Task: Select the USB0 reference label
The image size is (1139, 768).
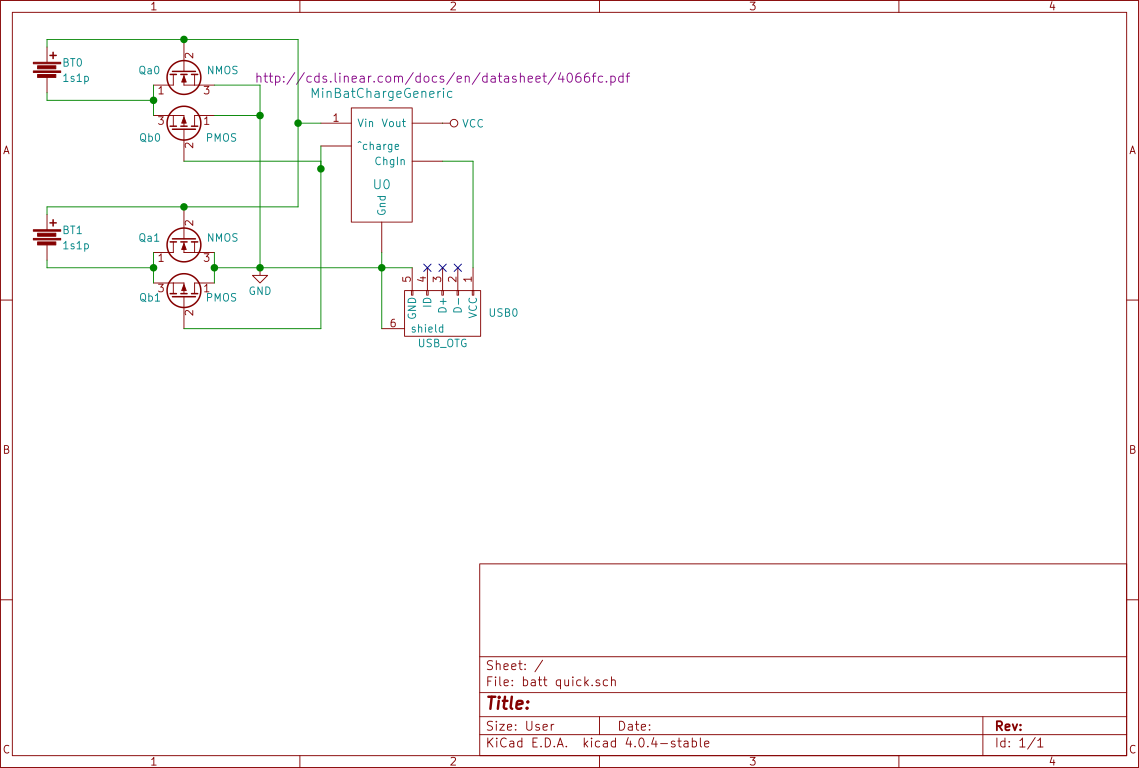Action: (503, 313)
